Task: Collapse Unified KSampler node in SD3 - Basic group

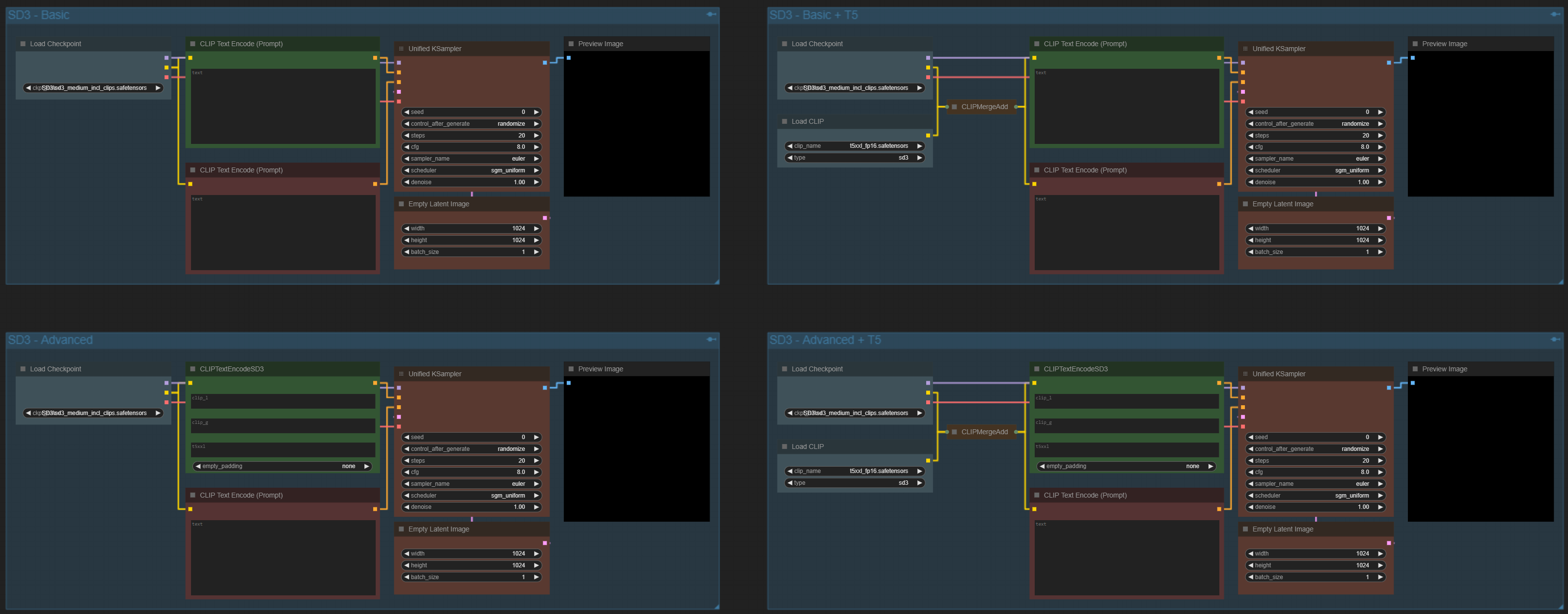Action: [x=401, y=49]
